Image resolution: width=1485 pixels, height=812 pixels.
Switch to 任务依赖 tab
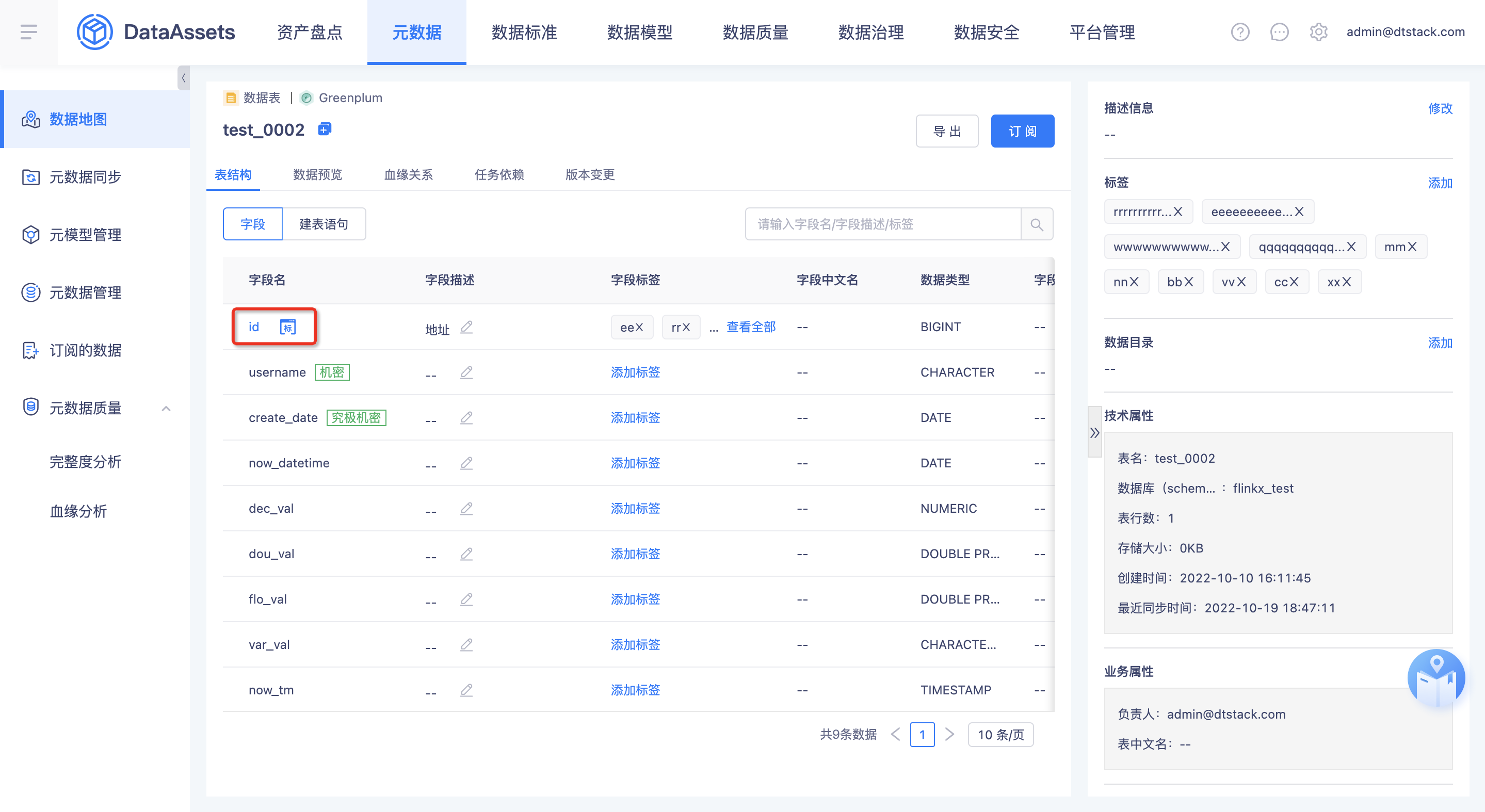tap(499, 174)
